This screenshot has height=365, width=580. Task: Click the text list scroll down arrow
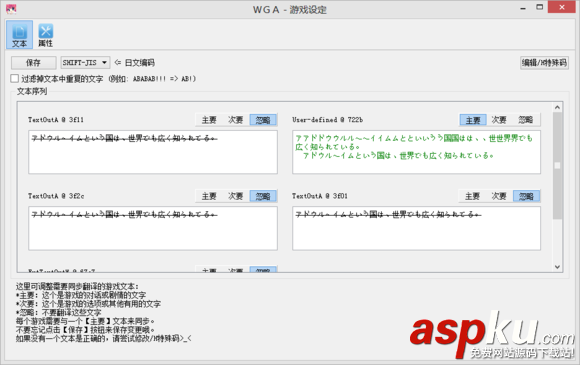[557, 267]
